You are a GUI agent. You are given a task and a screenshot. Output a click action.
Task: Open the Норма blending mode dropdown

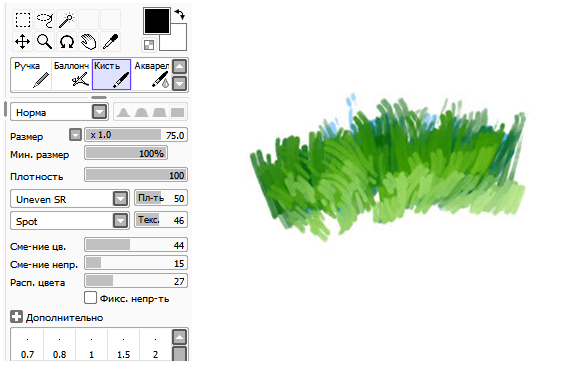pyautogui.click(x=59, y=112)
